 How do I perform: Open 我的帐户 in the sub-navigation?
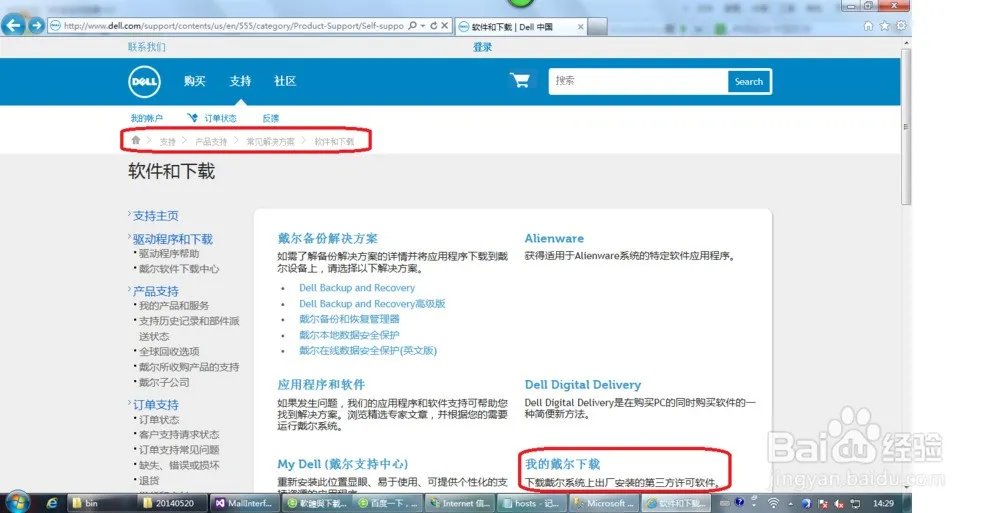147,118
